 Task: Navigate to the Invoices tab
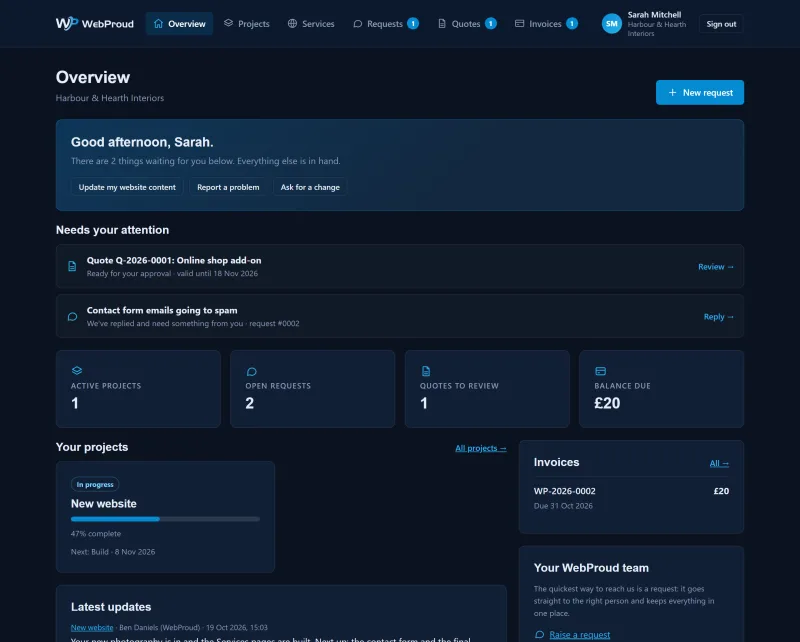pyautogui.click(x=546, y=23)
